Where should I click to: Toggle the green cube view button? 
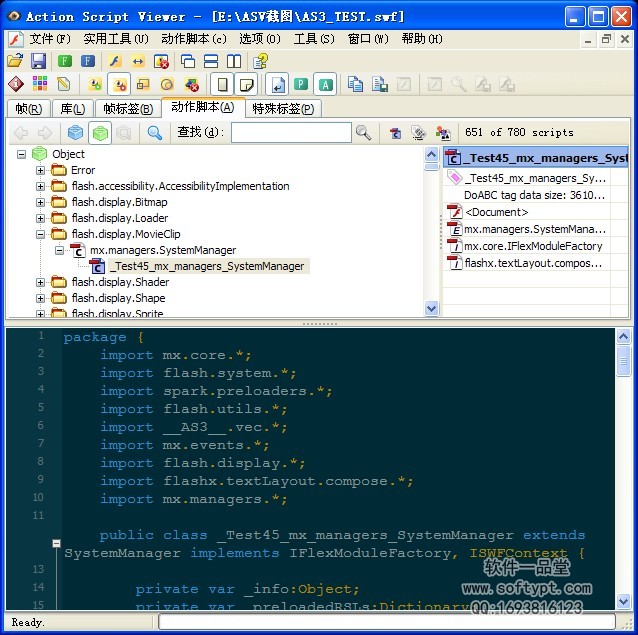pyautogui.click(x=100, y=133)
